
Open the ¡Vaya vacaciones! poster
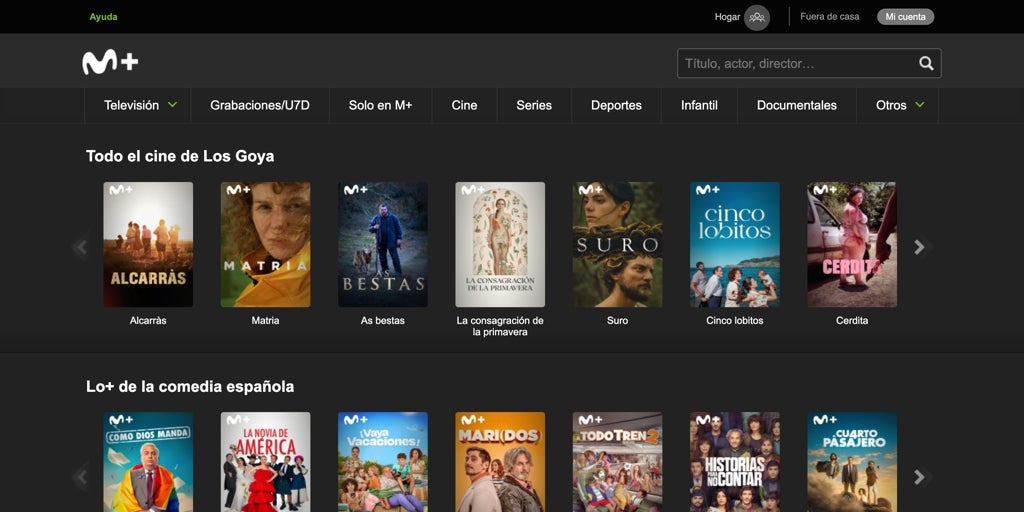point(383,462)
